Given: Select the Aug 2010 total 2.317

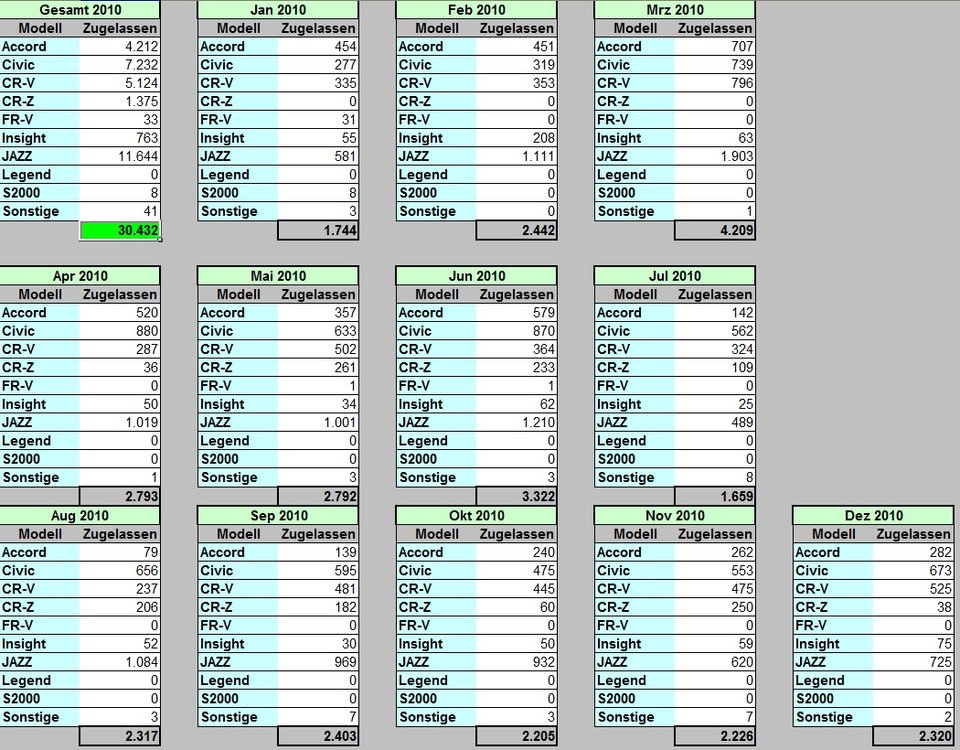Looking at the screenshot, I should (120, 736).
